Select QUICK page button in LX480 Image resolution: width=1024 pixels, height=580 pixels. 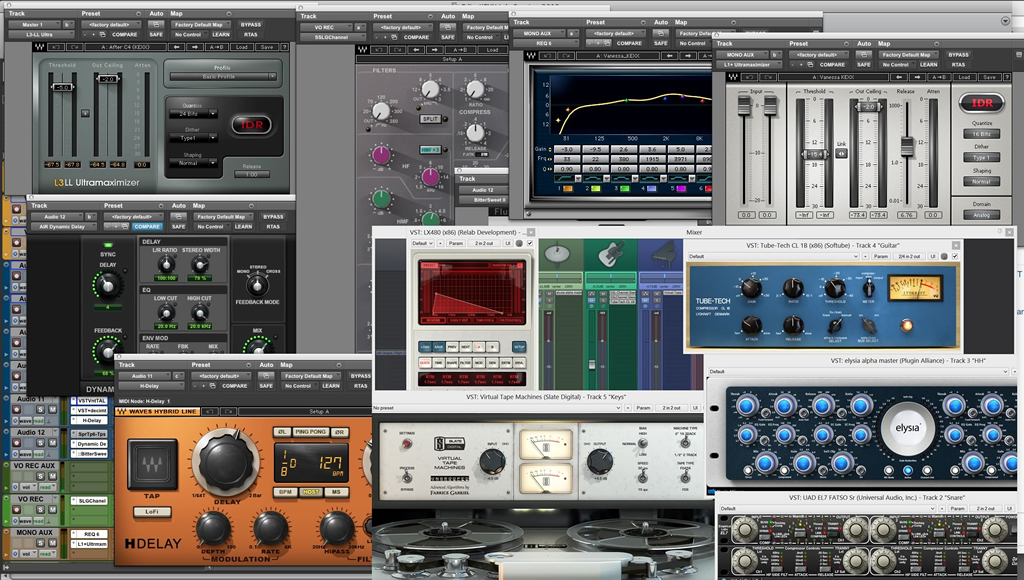tap(425, 362)
